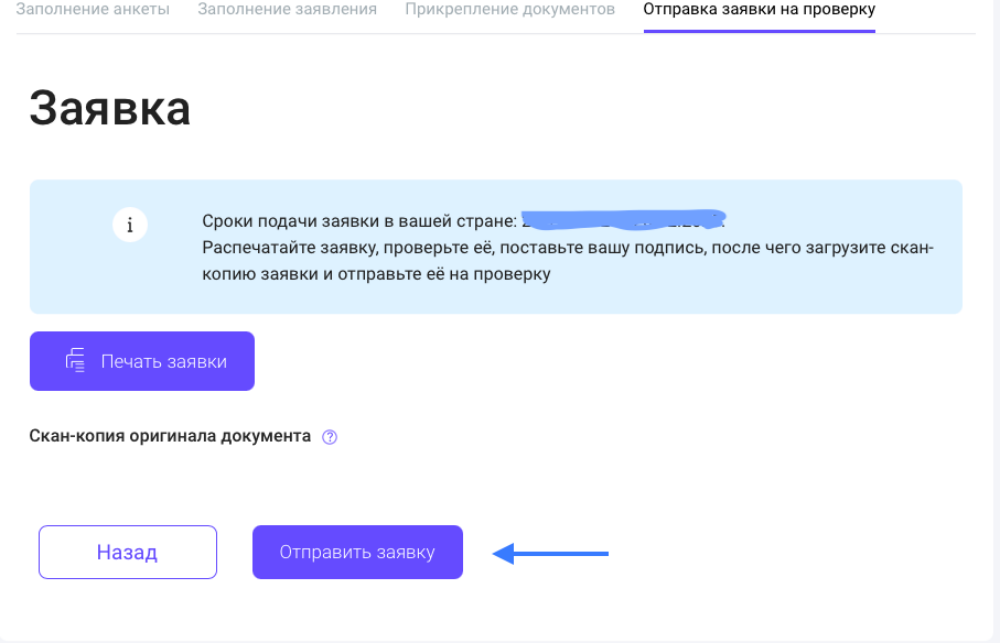Viewport: 1000px width, 643px height.
Task: Go to the Прикрепление документов tab
Action: pos(510,10)
